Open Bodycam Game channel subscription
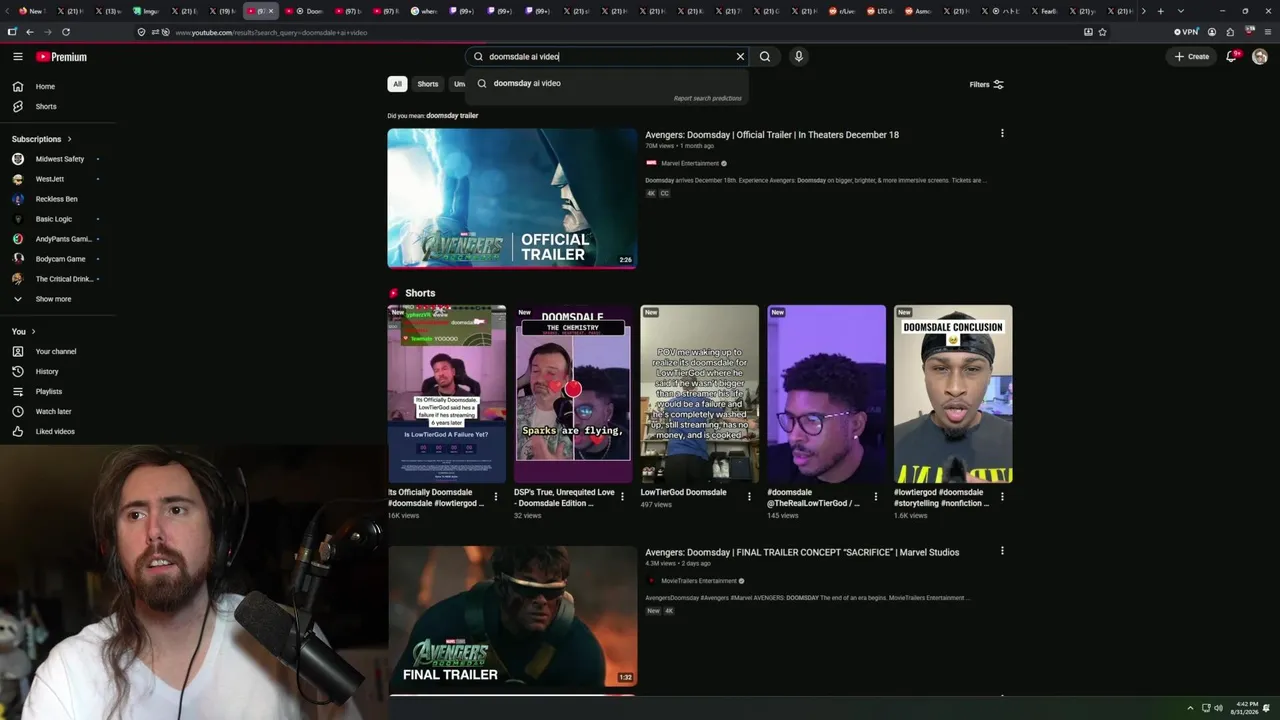The height and width of the screenshot is (720, 1280). (58, 259)
